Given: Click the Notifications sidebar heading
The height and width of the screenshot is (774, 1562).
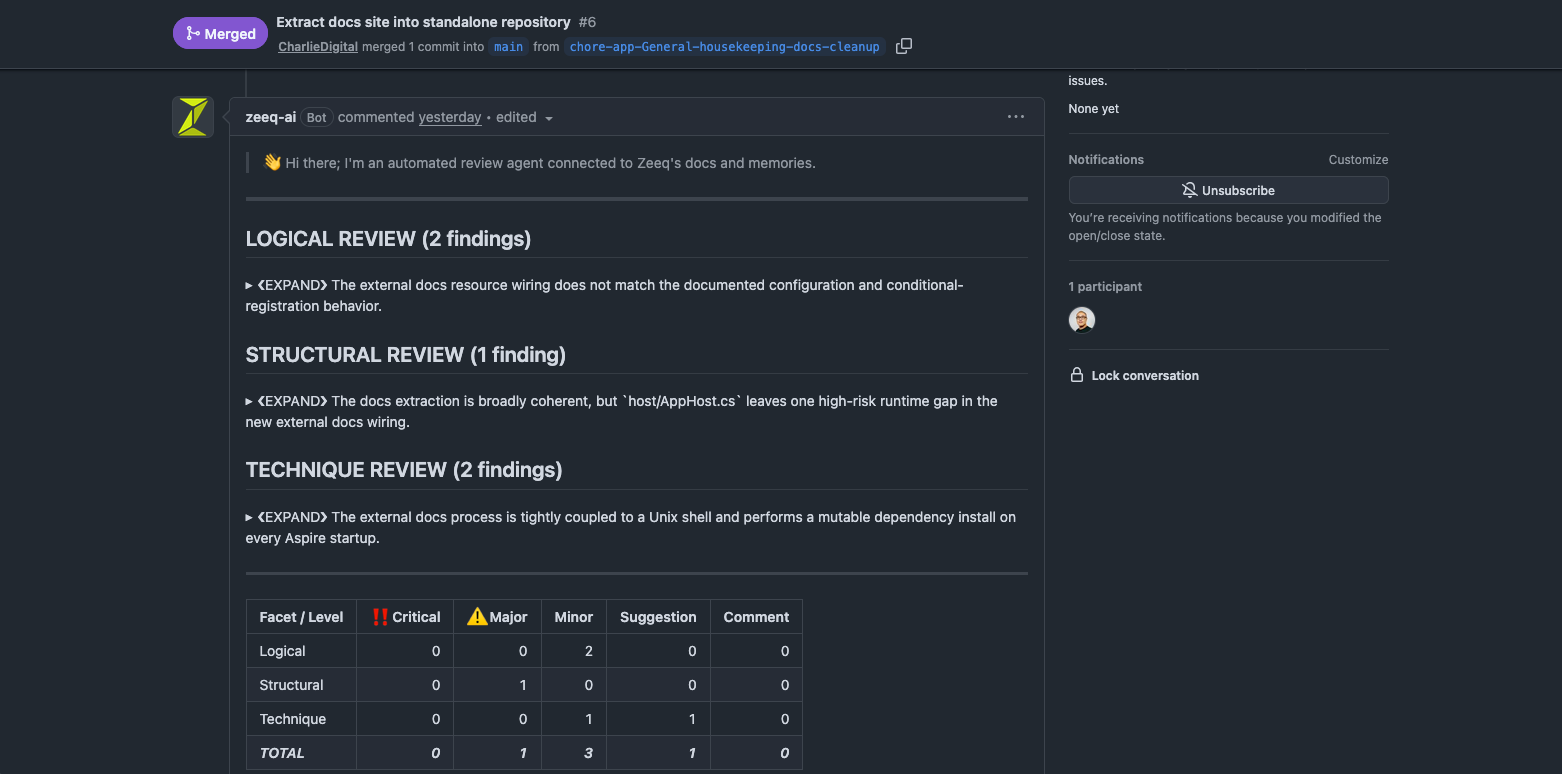Looking at the screenshot, I should click(1106, 160).
